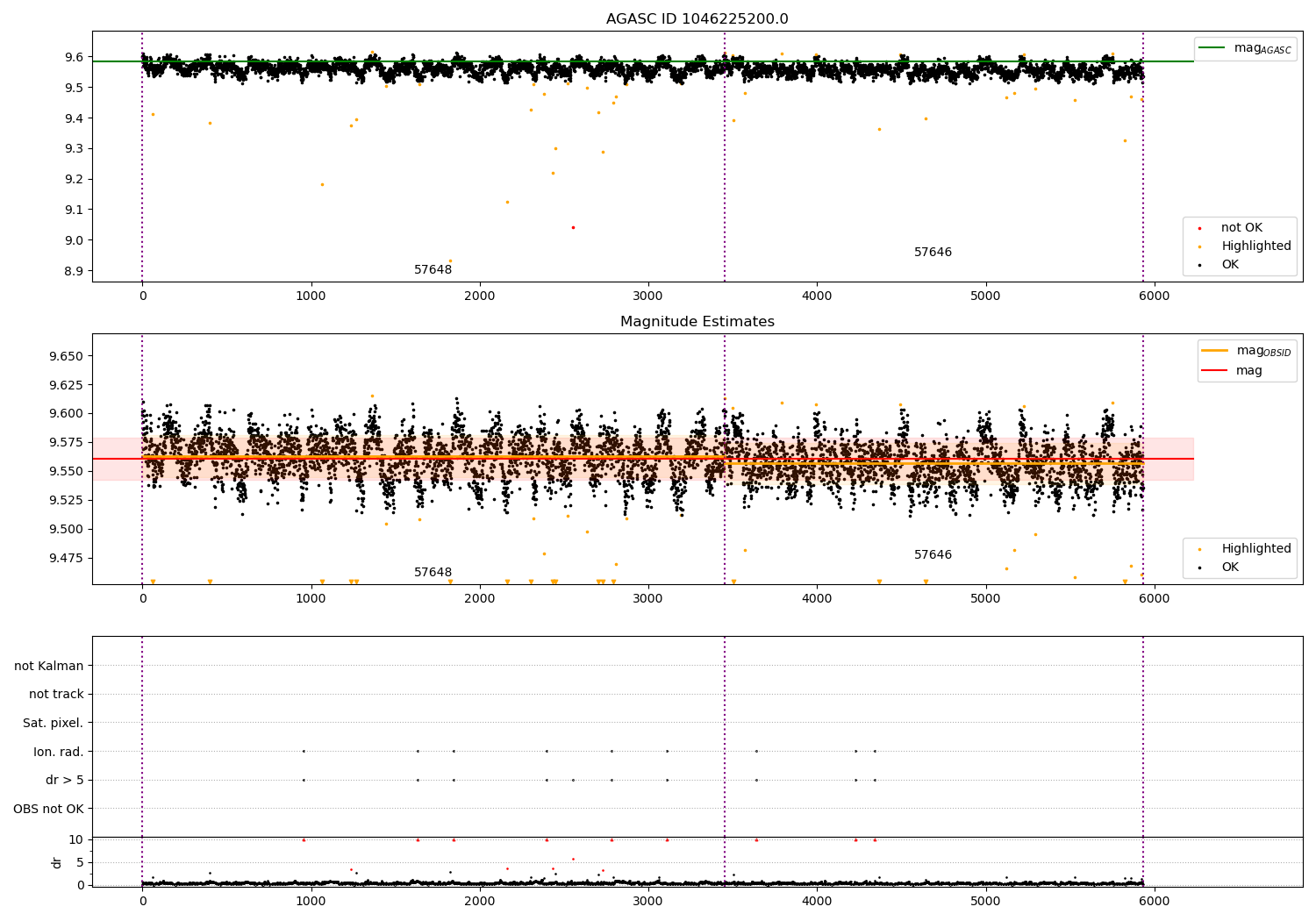
Task: Click the 9.600 y-axis tick label
Action: [x=67, y=414]
